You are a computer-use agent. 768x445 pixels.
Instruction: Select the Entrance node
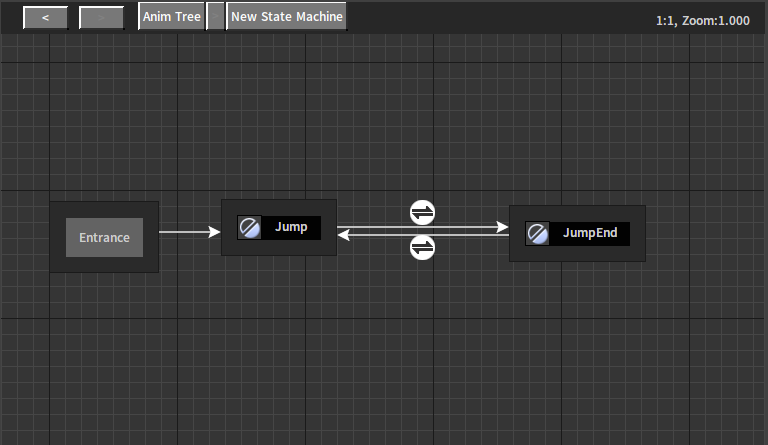point(105,237)
